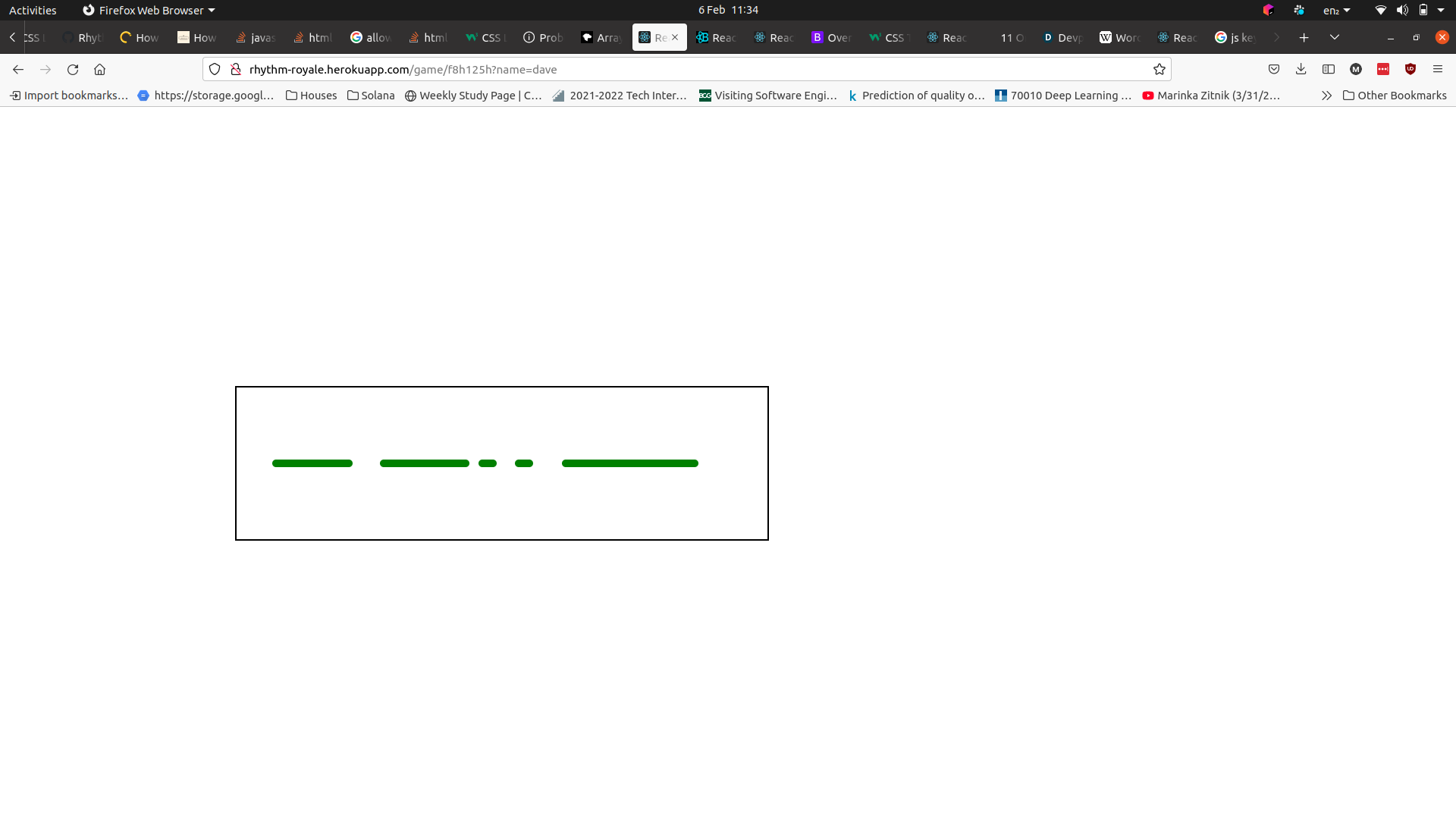The width and height of the screenshot is (1456, 819).
Task: Go to the browser home page icon
Action: click(99, 69)
